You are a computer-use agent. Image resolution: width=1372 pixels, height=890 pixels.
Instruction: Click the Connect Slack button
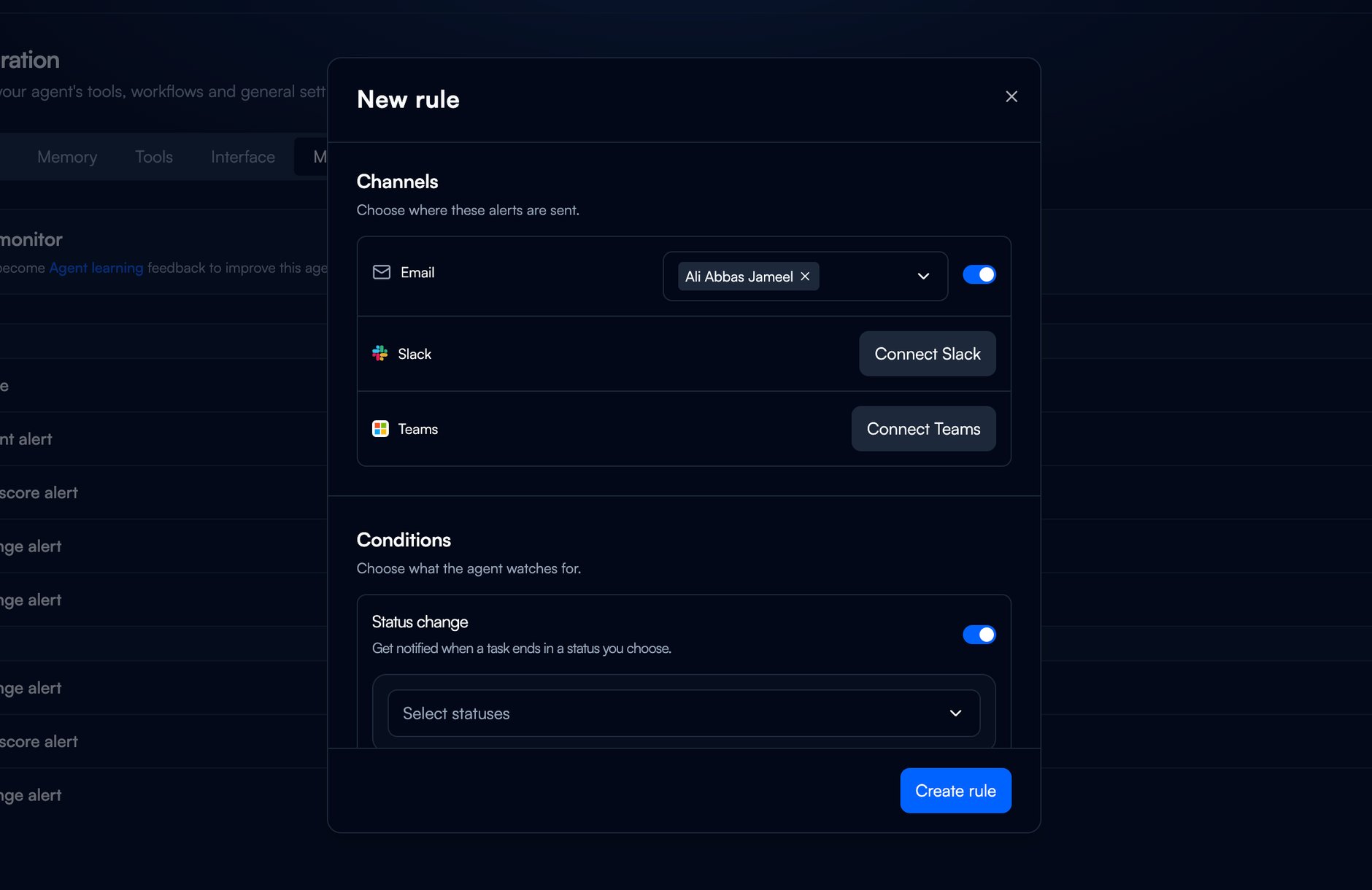click(927, 354)
